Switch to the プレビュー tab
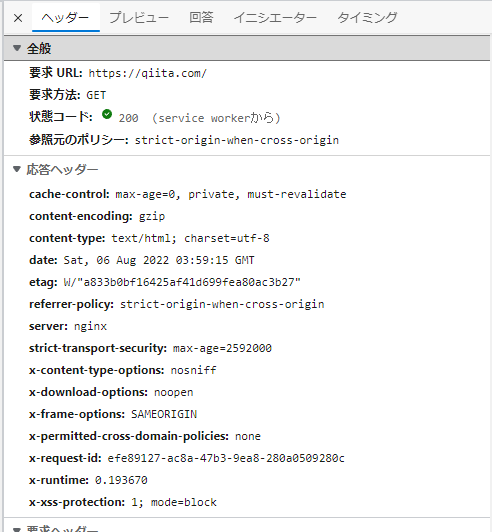 tap(139, 18)
